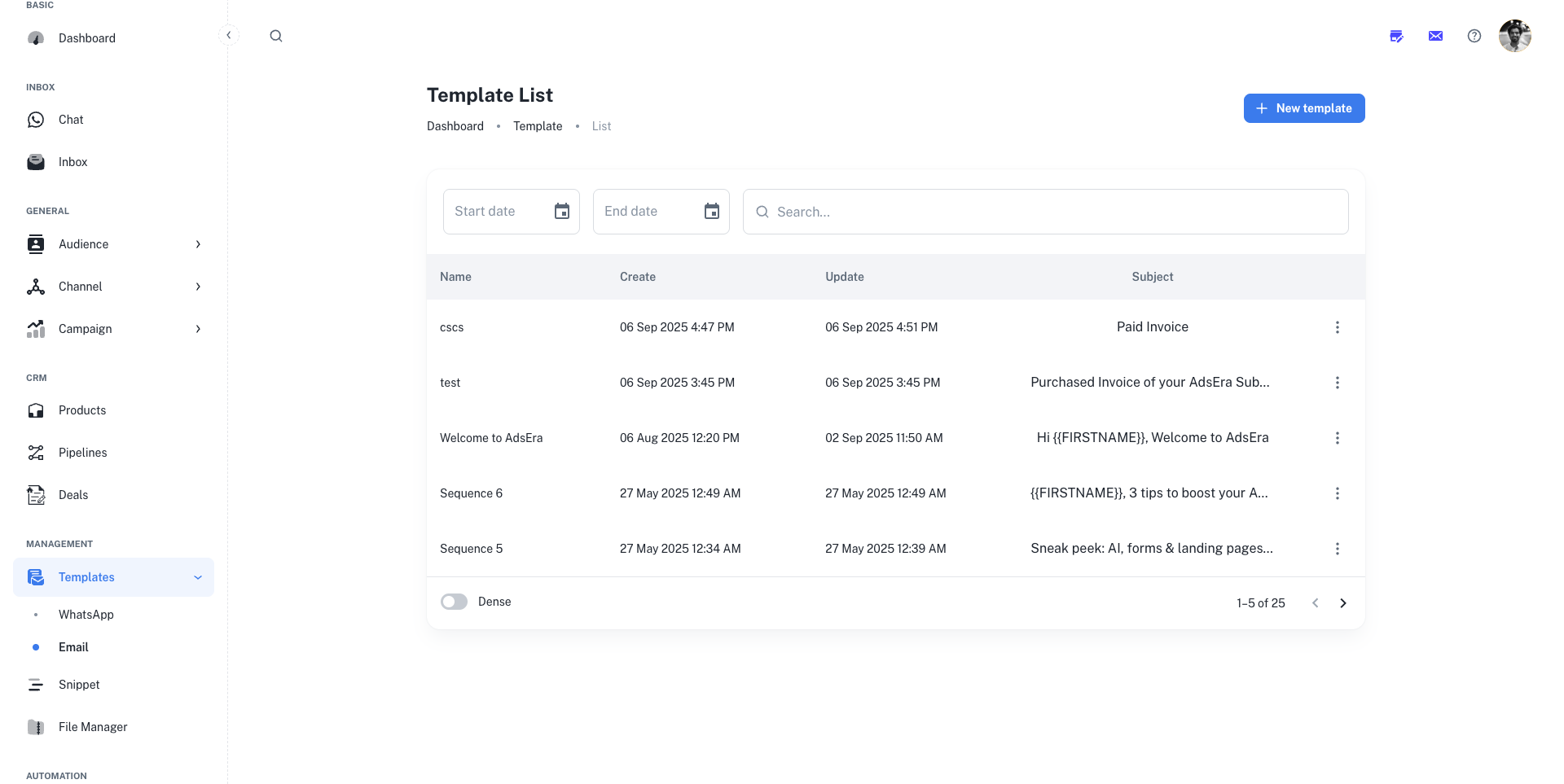Open row actions for Sequence 5 template
Viewport: 1564px width, 784px height.
1337,549
